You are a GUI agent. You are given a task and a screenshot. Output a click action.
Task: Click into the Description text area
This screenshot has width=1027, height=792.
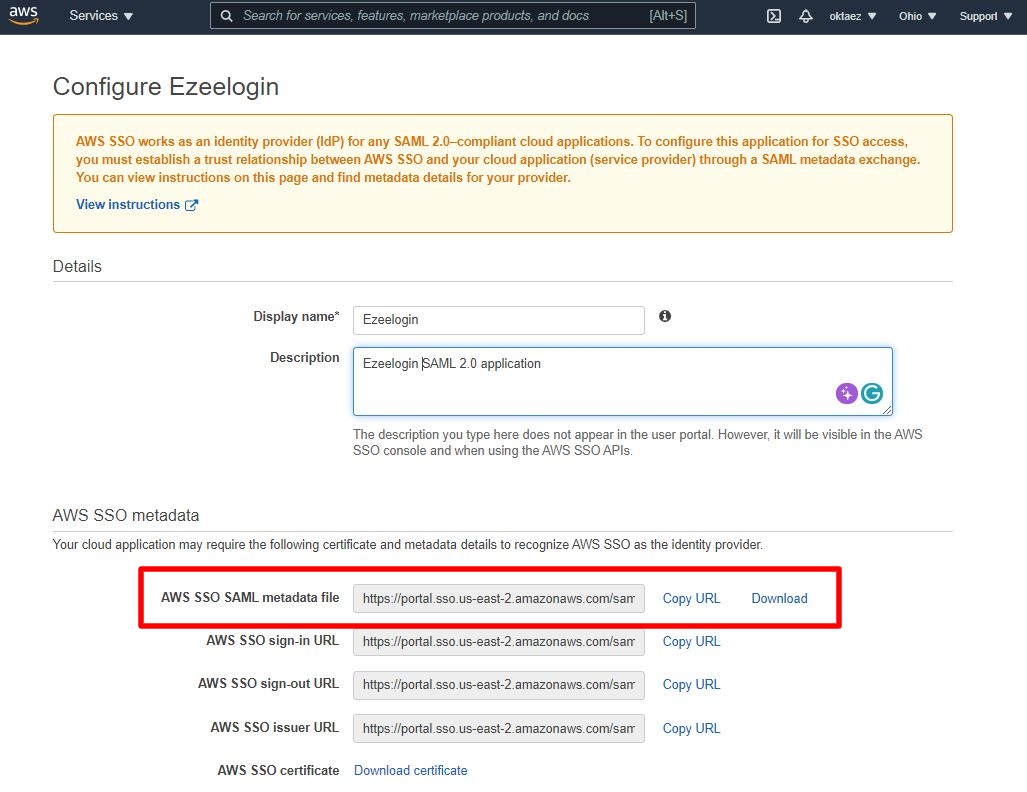[622, 381]
